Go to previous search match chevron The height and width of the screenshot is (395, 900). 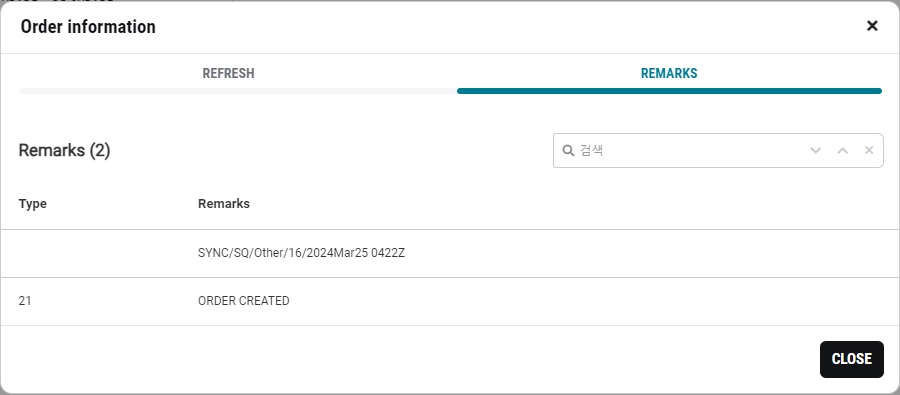[x=842, y=150]
